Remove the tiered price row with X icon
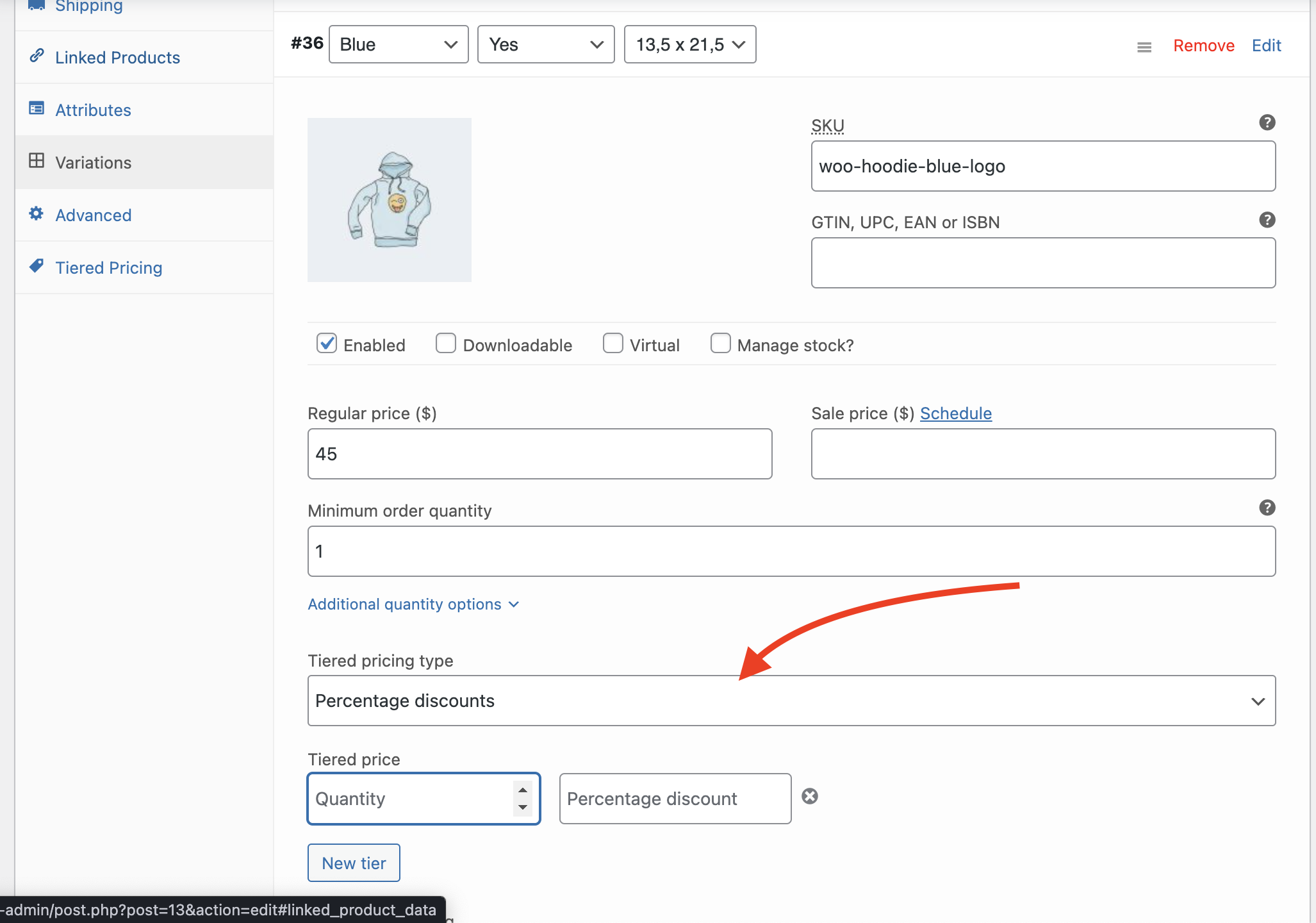 (x=810, y=796)
